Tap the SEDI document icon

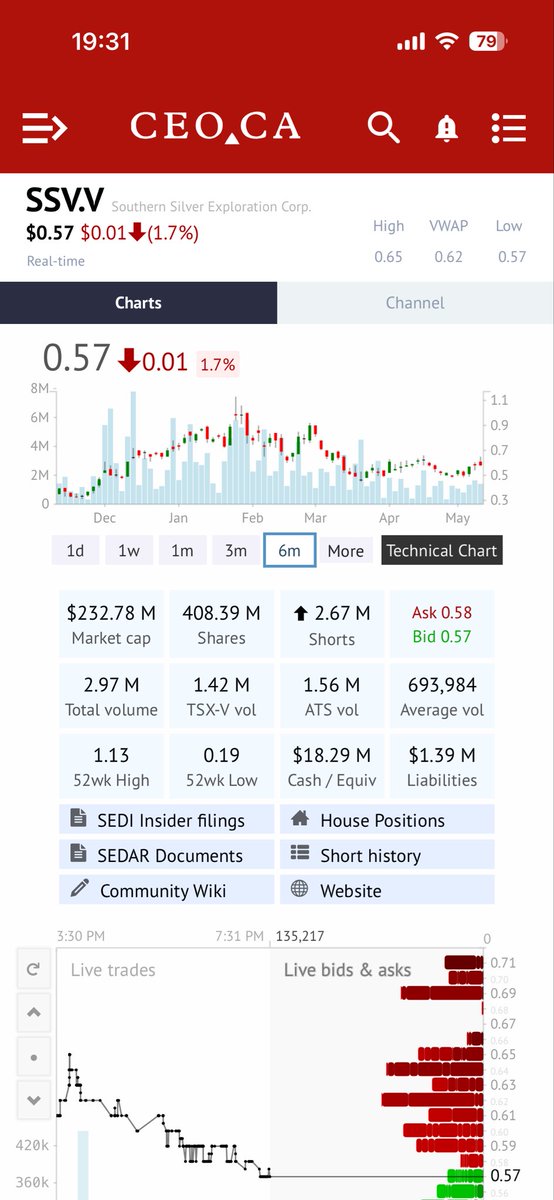pyautogui.click(x=79, y=819)
